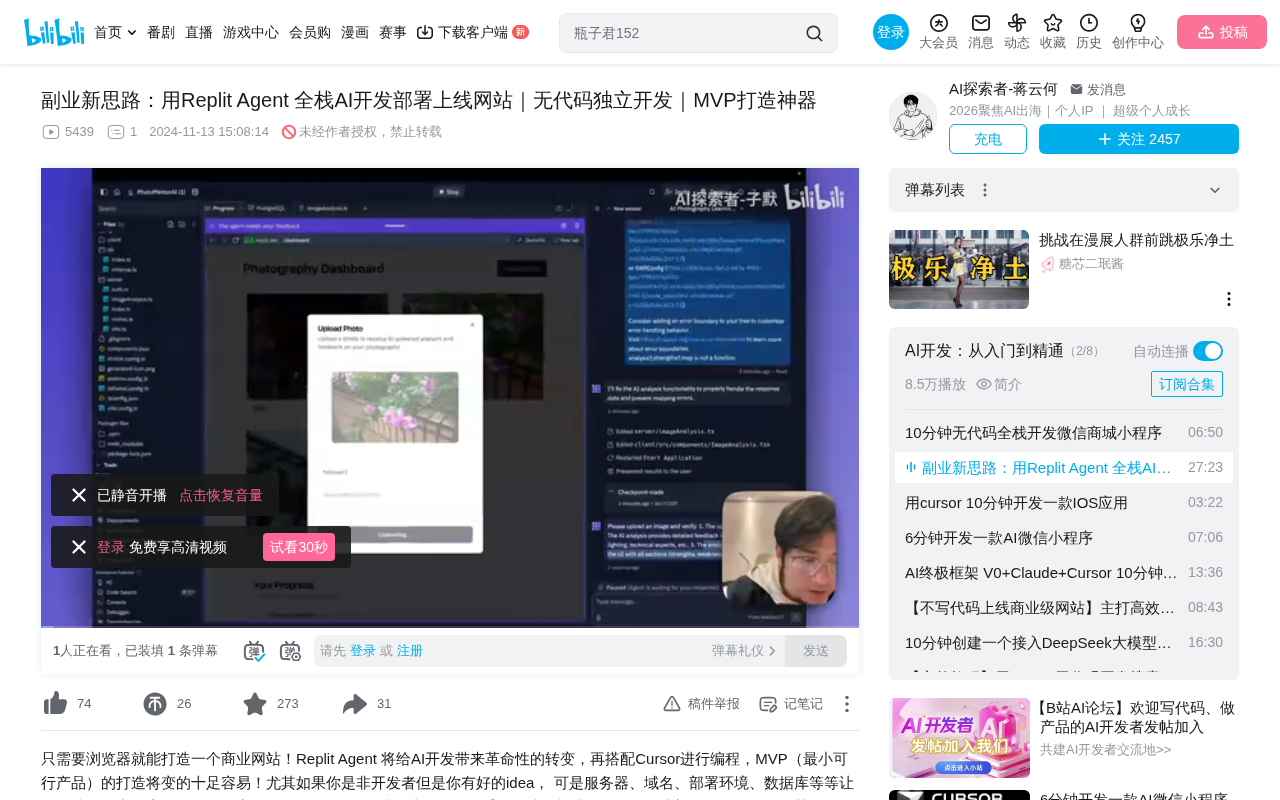Click the 充电 button

coord(988,139)
